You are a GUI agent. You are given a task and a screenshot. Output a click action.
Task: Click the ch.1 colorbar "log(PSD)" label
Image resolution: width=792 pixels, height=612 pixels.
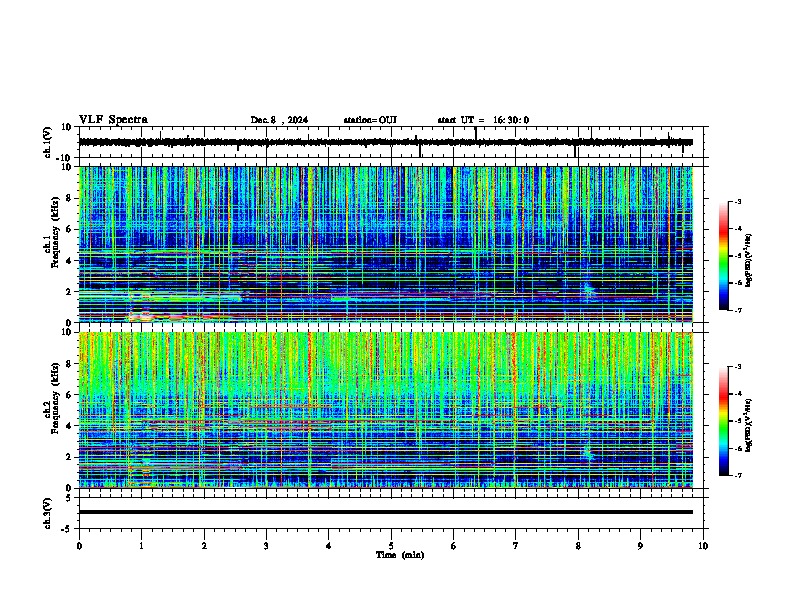(748, 261)
